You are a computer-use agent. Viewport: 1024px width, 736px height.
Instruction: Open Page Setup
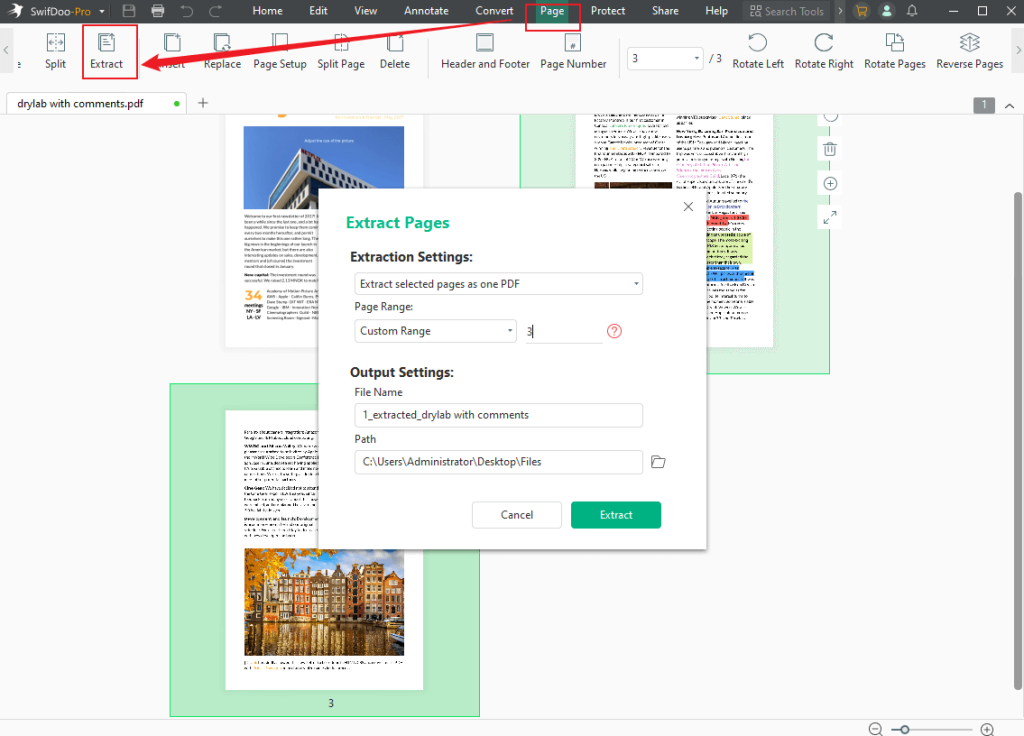pyautogui.click(x=281, y=52)
